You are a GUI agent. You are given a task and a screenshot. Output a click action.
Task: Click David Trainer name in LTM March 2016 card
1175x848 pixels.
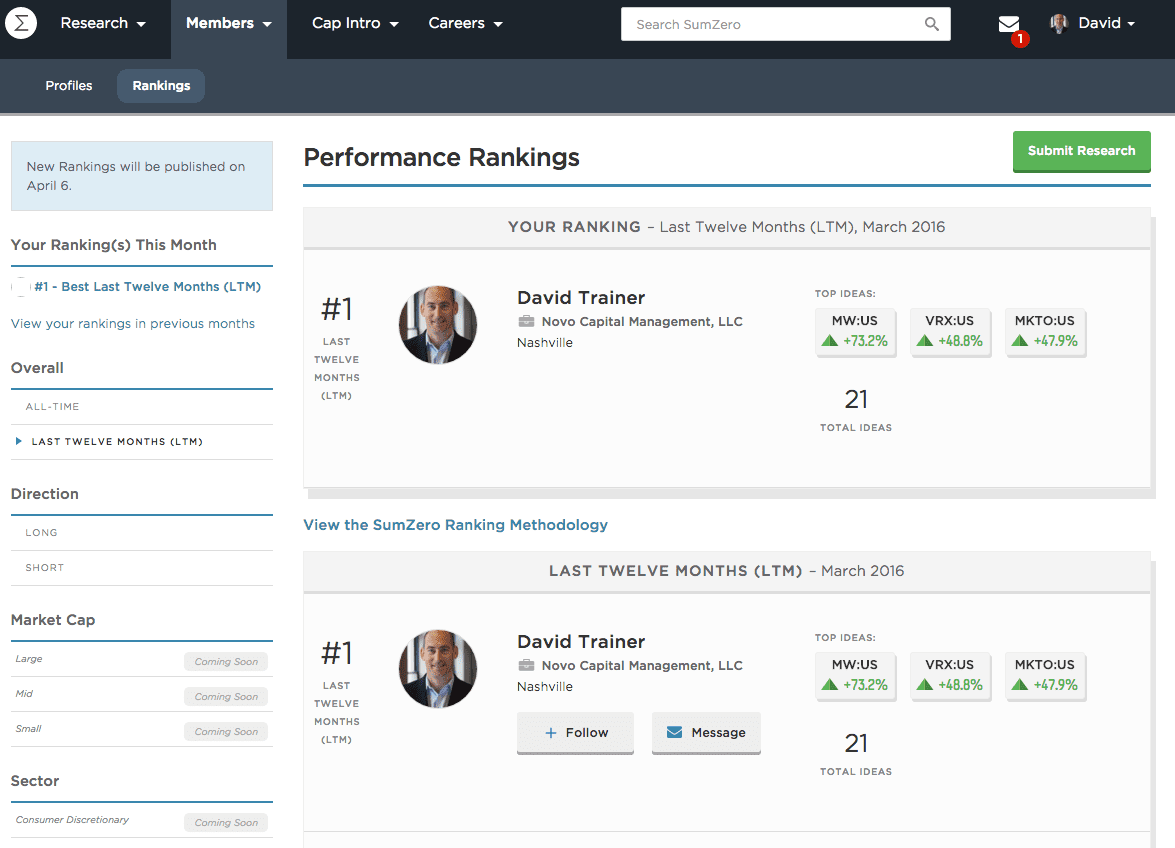pyautogui.click(x=581, y=641)
